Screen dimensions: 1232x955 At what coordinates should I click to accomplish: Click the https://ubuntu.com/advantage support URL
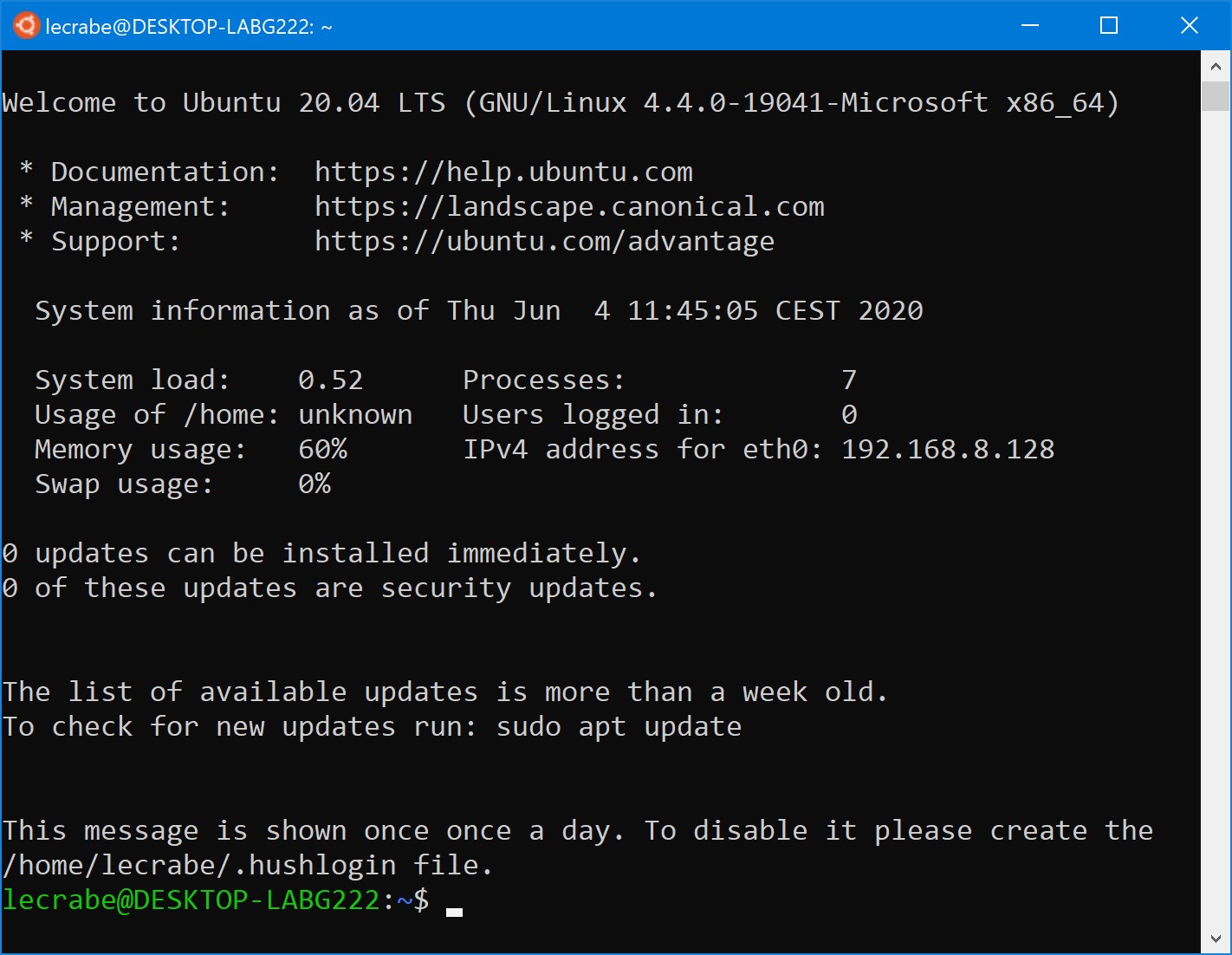pyautogui.click(x=544, y=241)
